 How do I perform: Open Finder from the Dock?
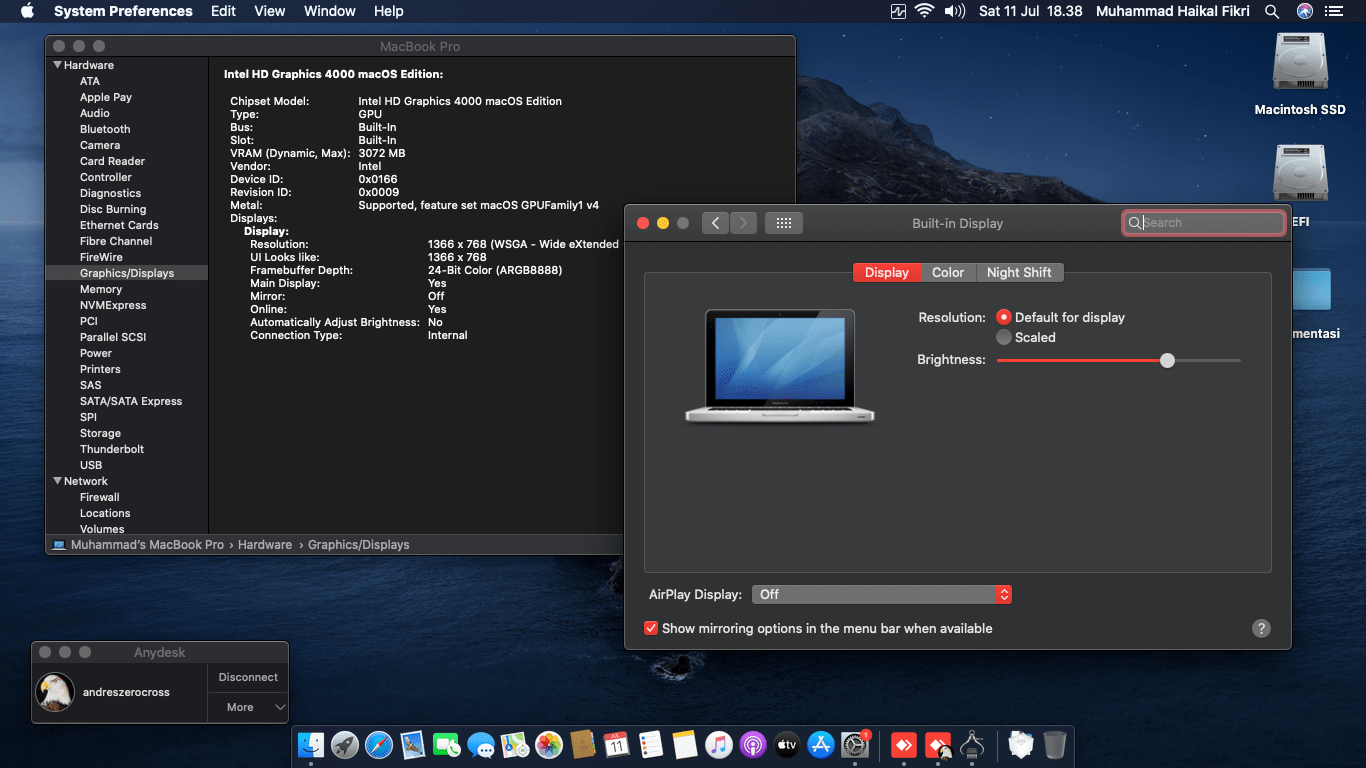311,745
